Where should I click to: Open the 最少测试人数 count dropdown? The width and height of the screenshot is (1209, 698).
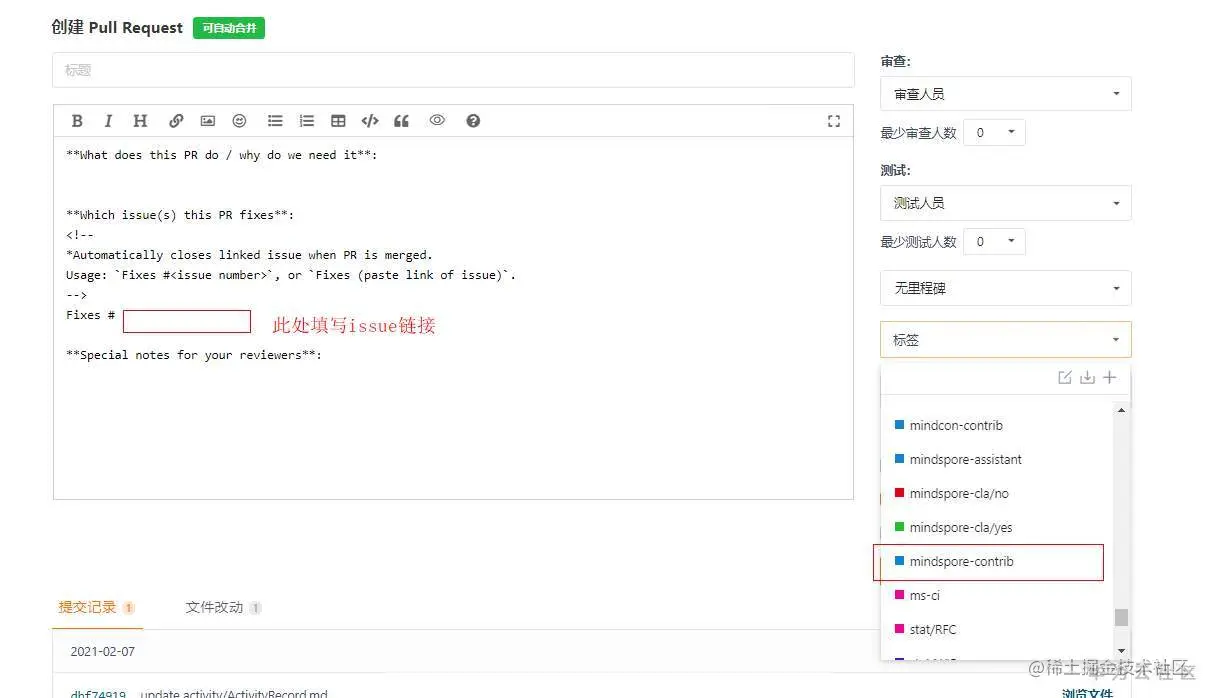[995, 242]
